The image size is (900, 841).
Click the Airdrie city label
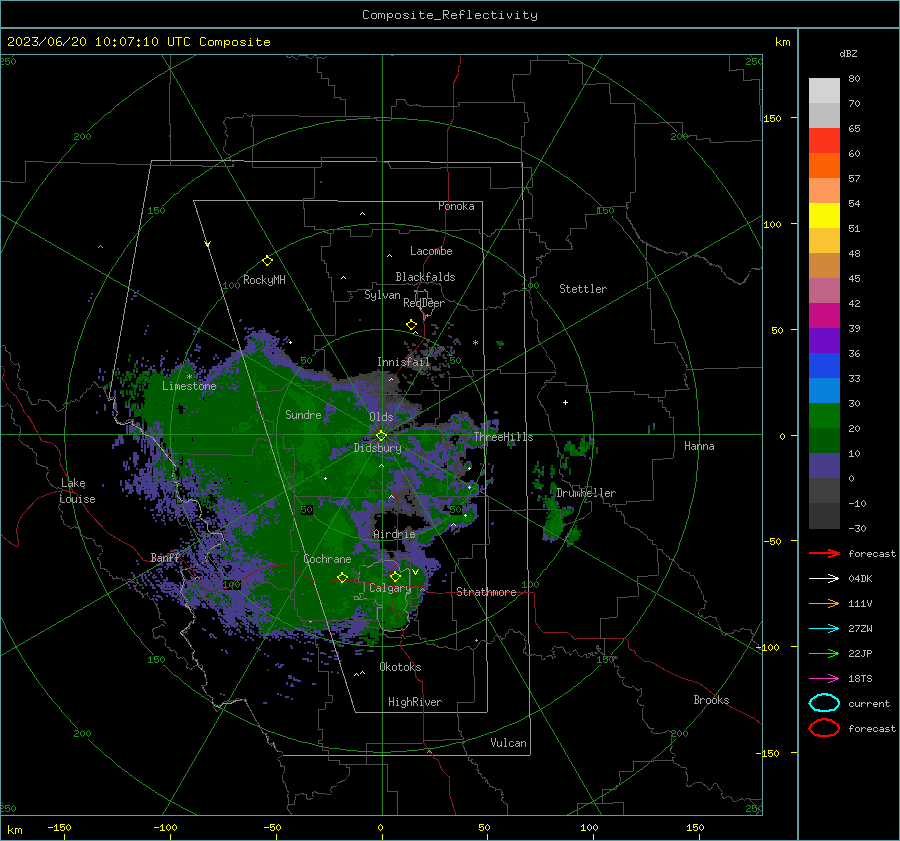pos(394,534)
